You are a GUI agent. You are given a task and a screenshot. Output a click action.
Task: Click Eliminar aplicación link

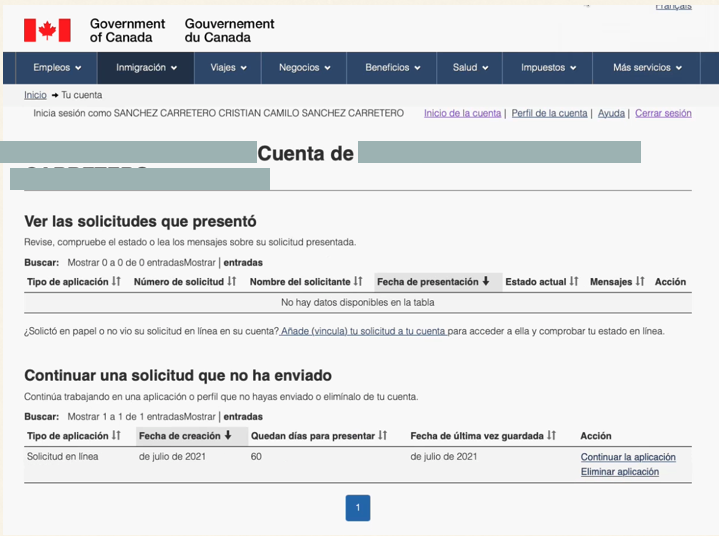[x=619, y=472]
